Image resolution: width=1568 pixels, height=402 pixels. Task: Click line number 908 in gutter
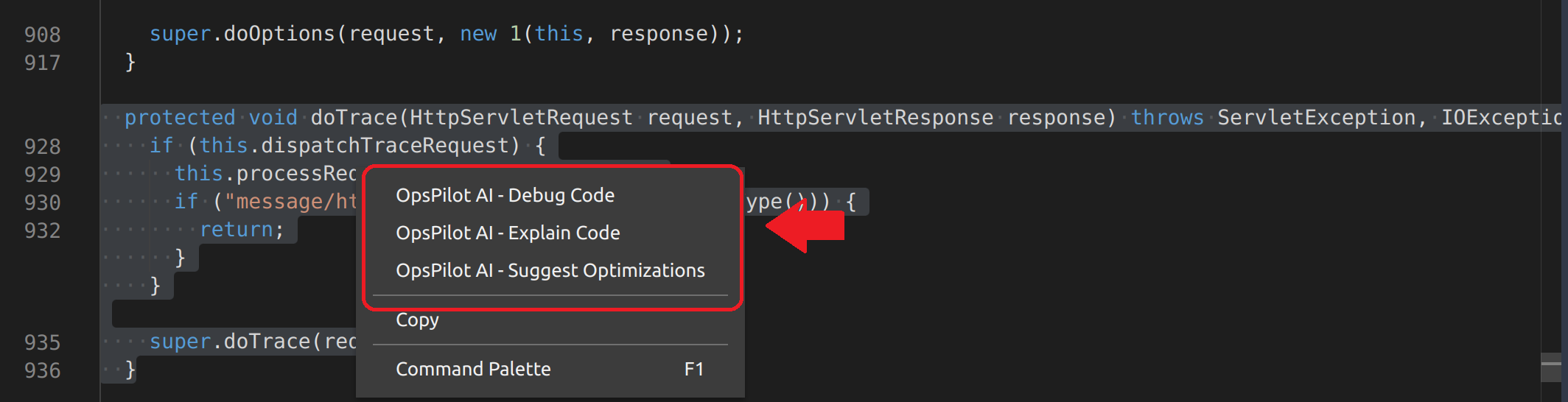click(x=42, y=35)
